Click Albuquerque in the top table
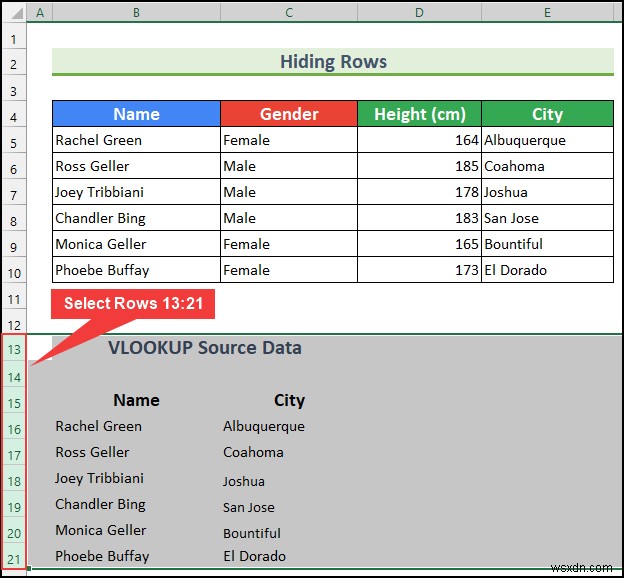624x578 pixels. click(x=548, y=140)
